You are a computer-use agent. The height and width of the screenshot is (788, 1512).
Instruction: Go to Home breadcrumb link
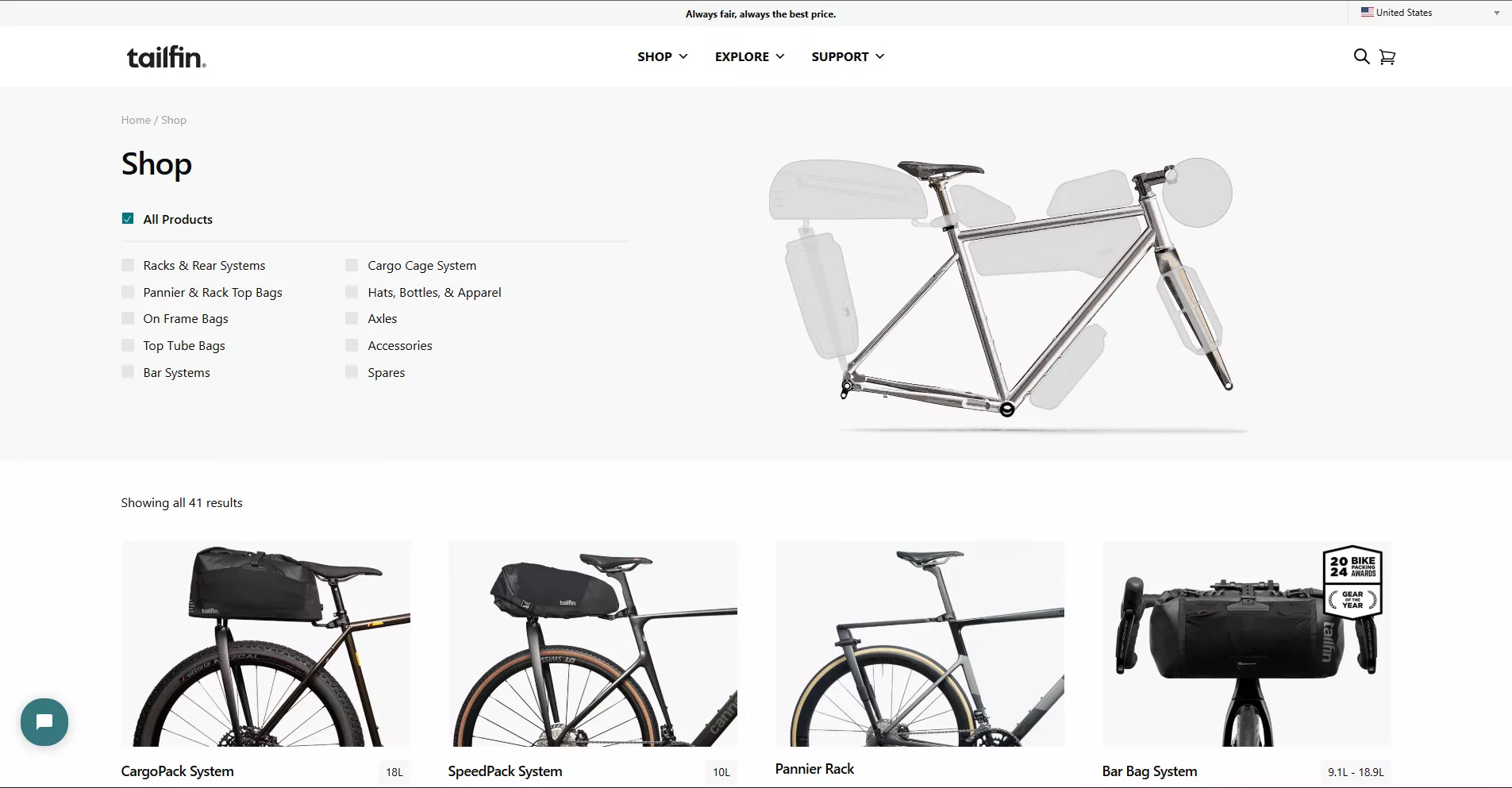(x=136, y=120)
